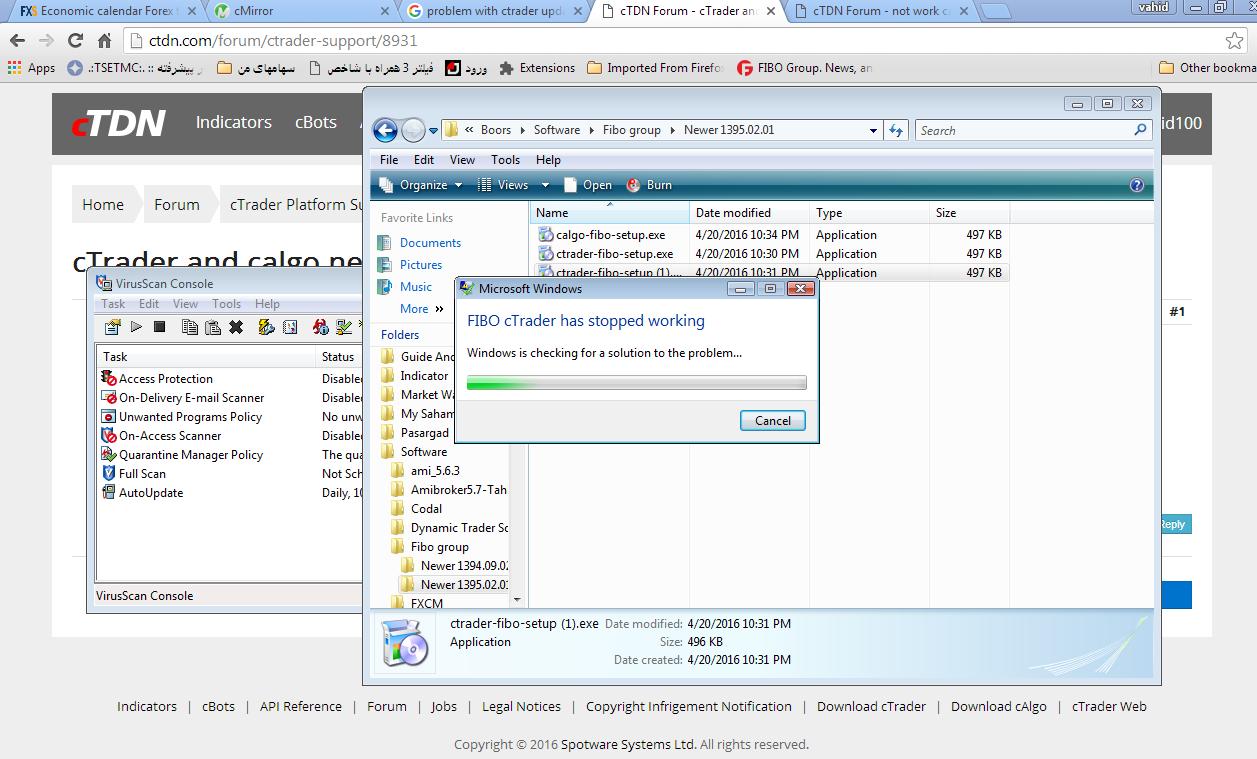Reload the Chrome page
Screen dimensions: 1257x759
(x=75, y=41)
